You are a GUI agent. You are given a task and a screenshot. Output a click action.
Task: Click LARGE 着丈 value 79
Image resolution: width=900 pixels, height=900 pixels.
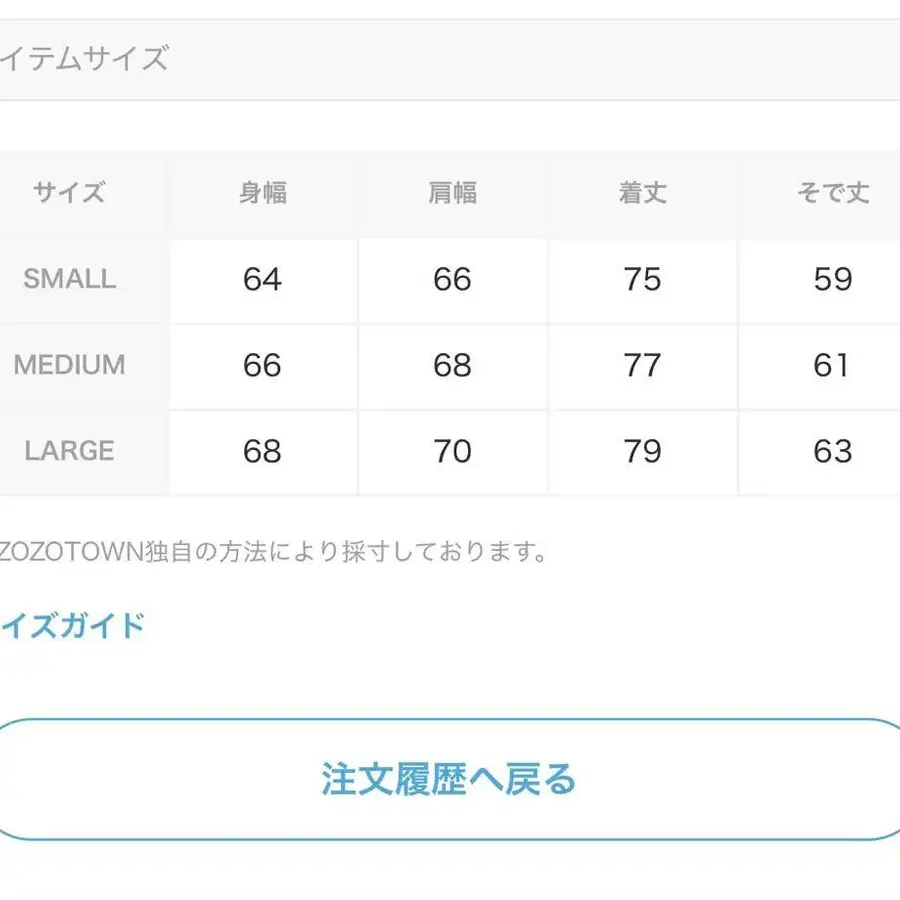coord(642,451)
